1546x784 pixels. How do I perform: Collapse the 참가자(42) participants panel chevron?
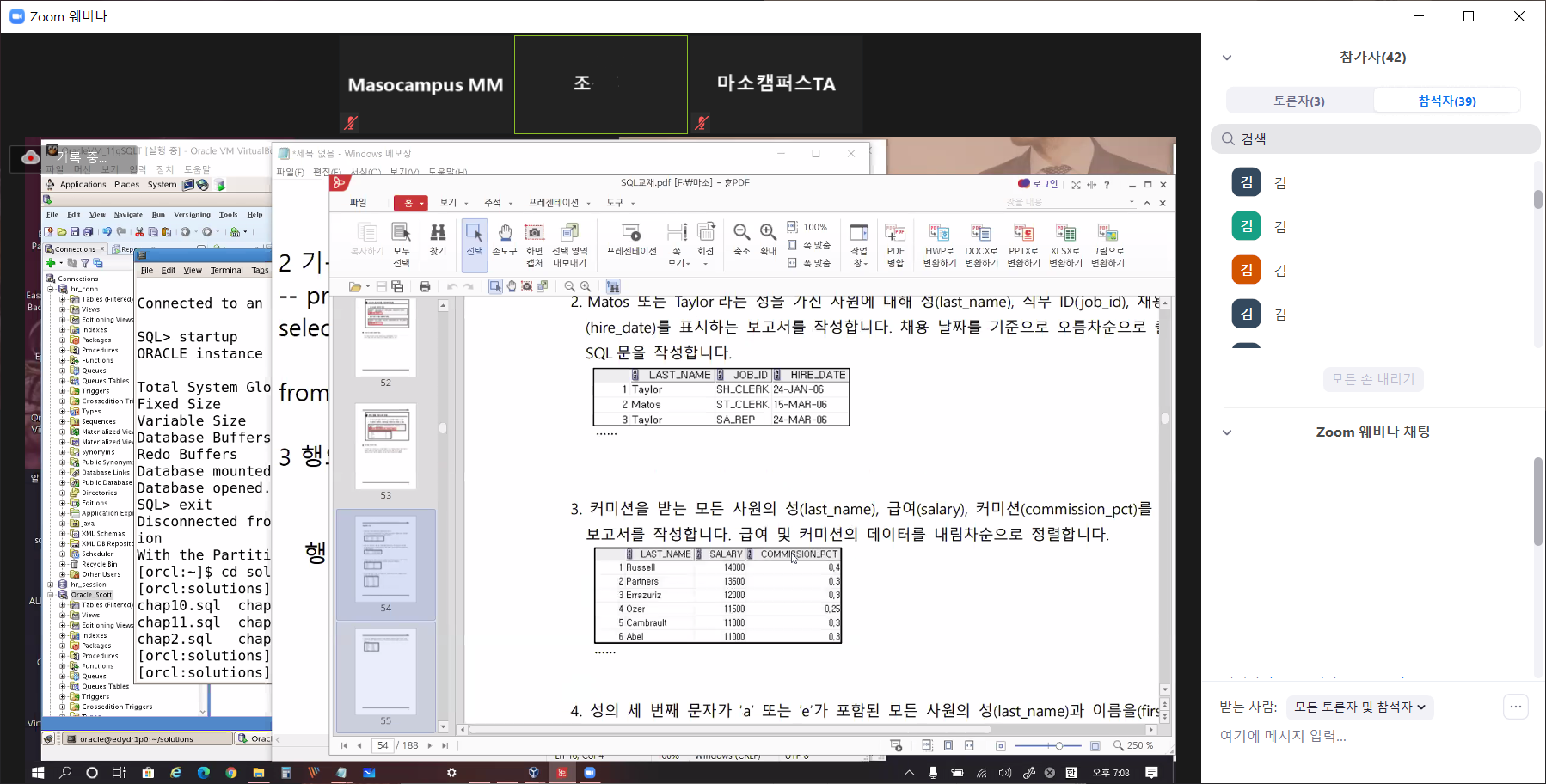[1227, 58]
